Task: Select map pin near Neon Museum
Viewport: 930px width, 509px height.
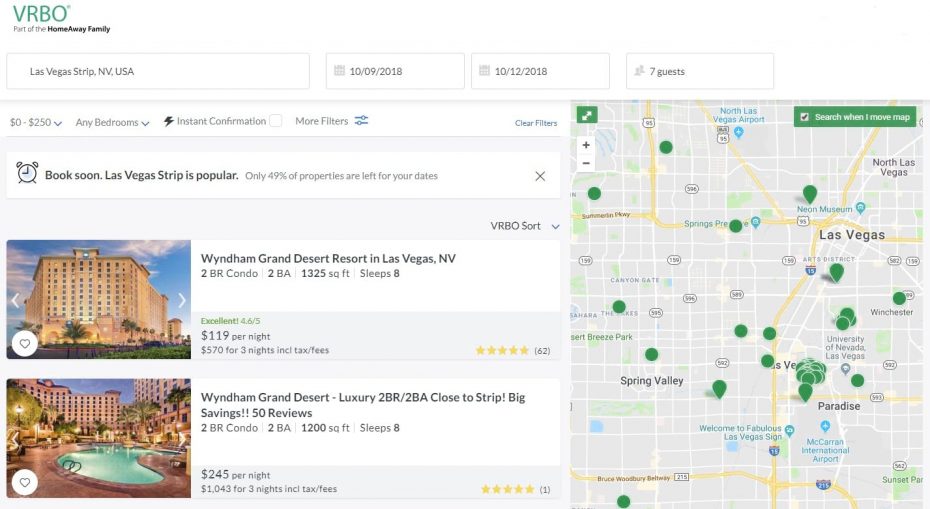Action: coord(810,193)
